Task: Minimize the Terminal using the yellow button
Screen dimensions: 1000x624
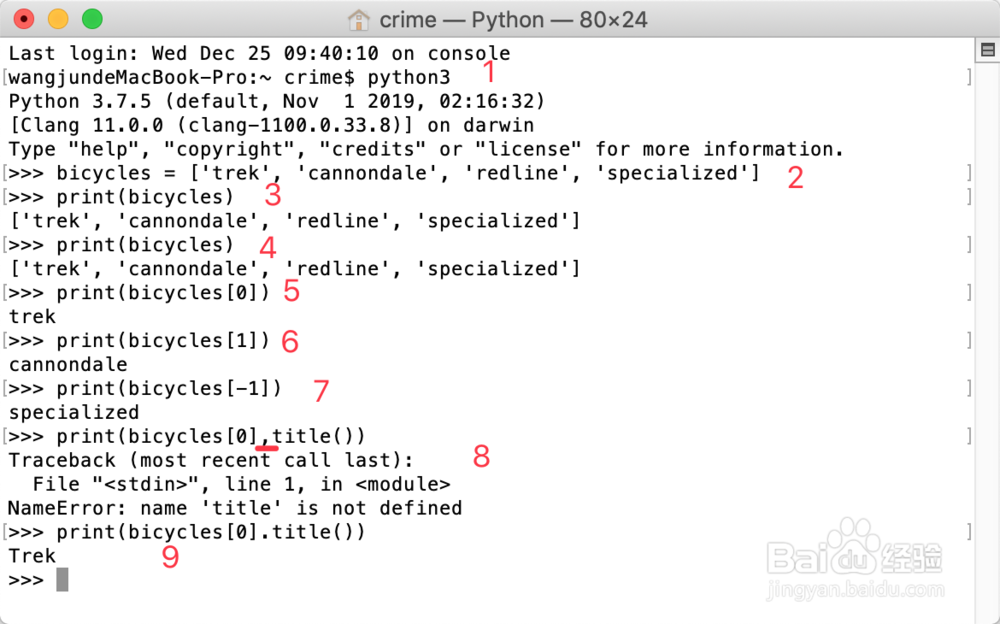Action: pos(58,19)
